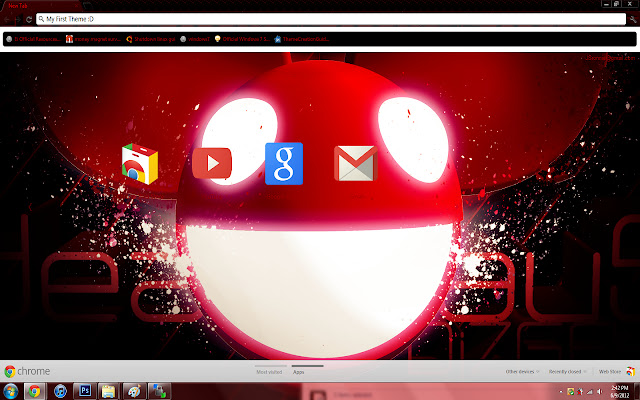Click the address bar with 'My First Theme'
640x400 pixels.
tap(300, 19)
